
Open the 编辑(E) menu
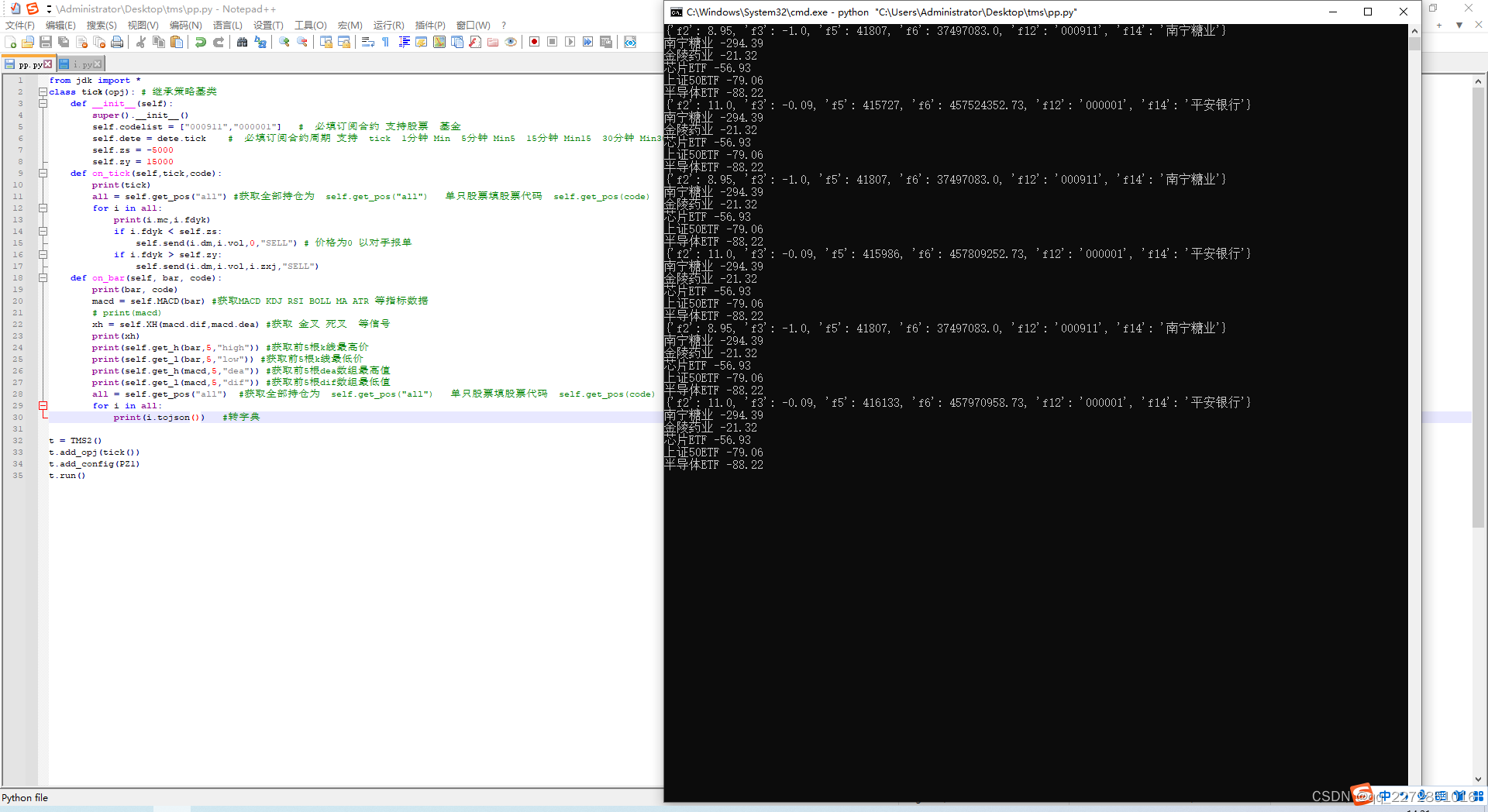(60, 26)
